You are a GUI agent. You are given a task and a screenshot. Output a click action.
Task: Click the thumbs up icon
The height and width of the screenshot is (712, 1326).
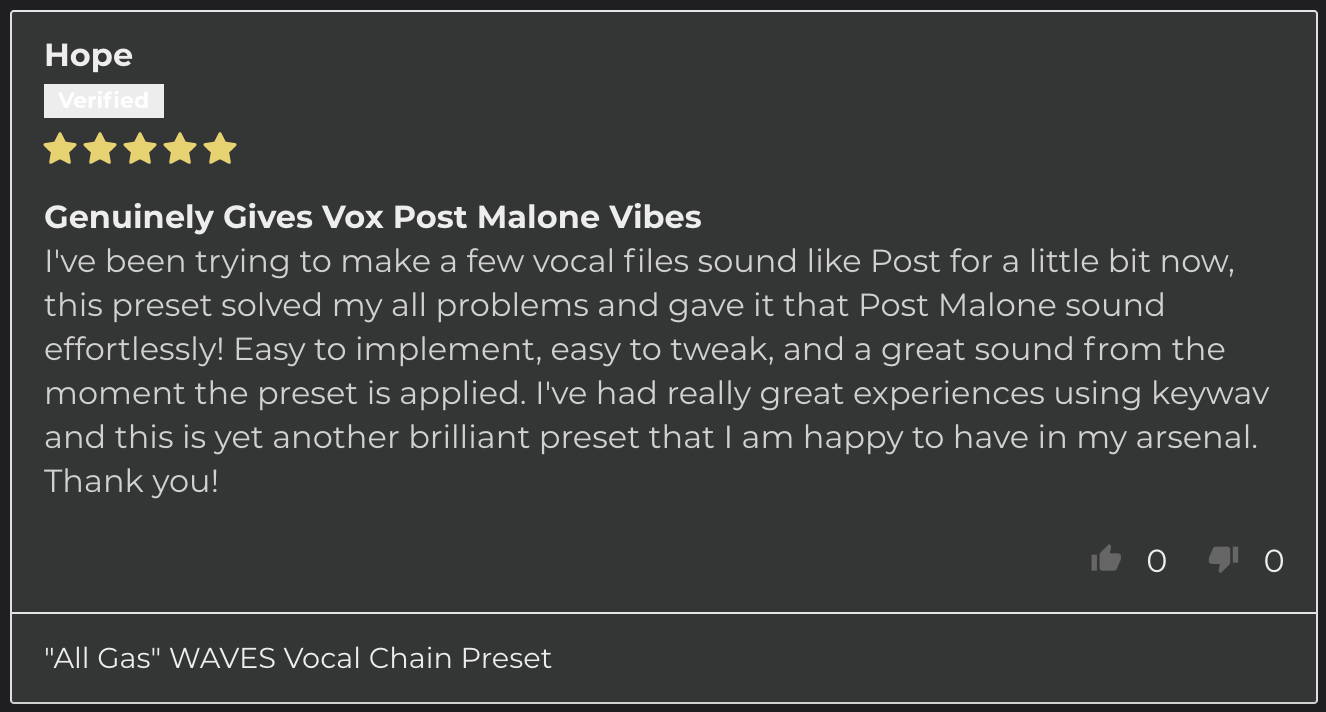[x=1106, y=559]
